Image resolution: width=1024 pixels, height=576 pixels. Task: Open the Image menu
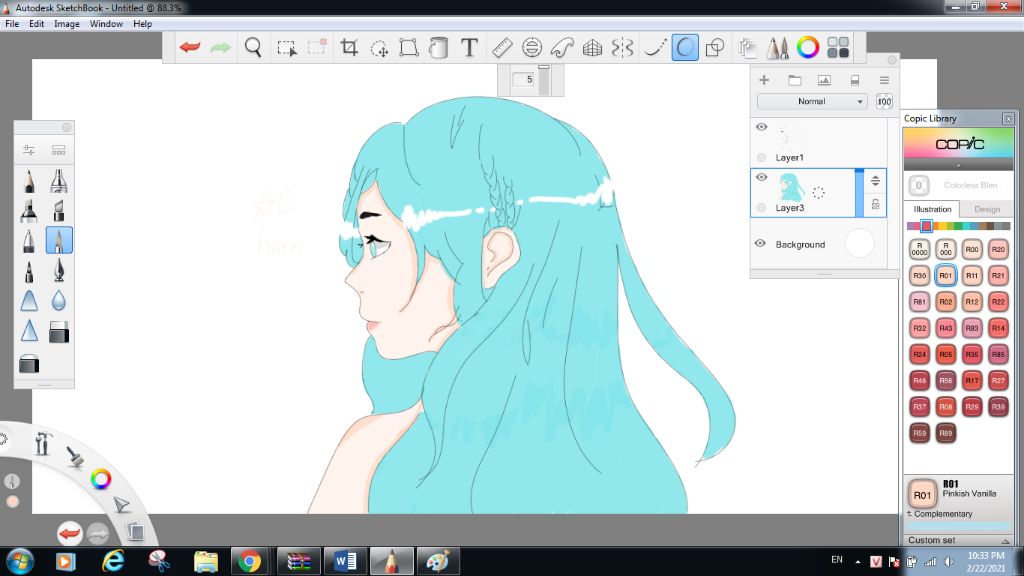(x=67, y=24)
